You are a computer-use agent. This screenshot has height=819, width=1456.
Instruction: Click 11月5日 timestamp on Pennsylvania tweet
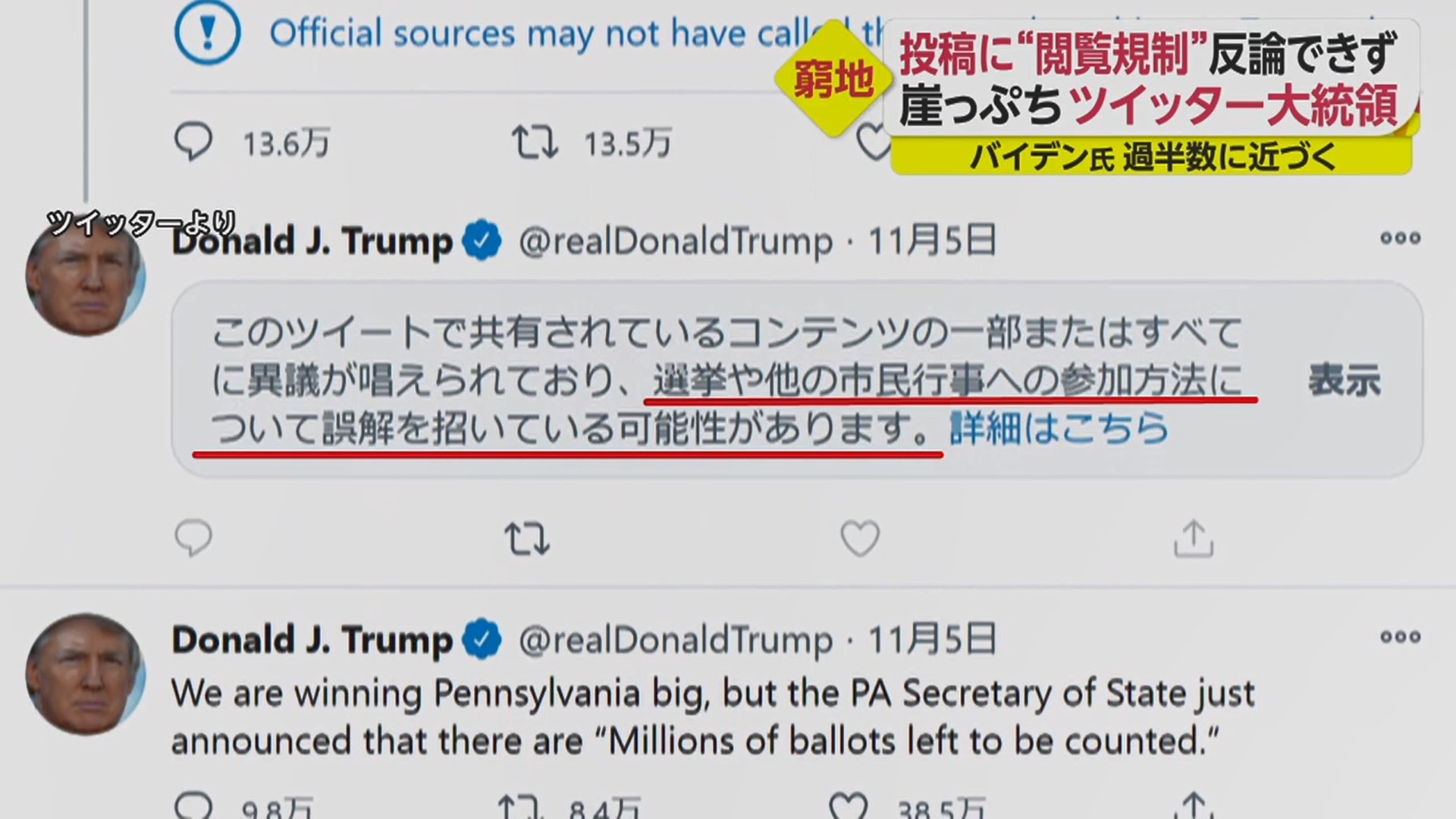coord(932,639)
